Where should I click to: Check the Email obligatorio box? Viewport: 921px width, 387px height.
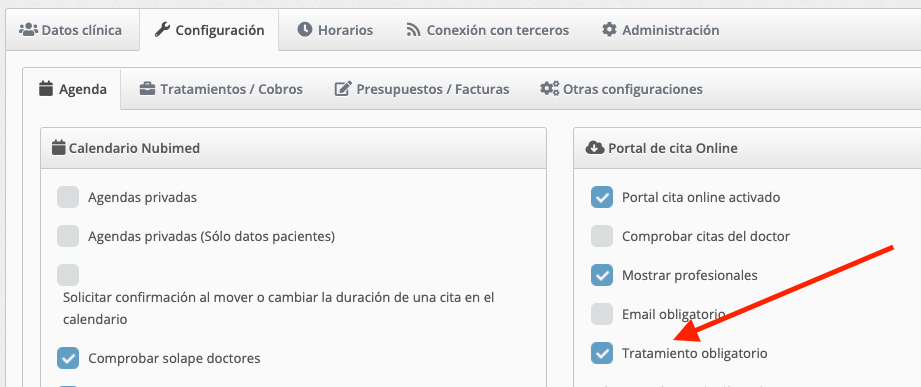click(602, 314)
